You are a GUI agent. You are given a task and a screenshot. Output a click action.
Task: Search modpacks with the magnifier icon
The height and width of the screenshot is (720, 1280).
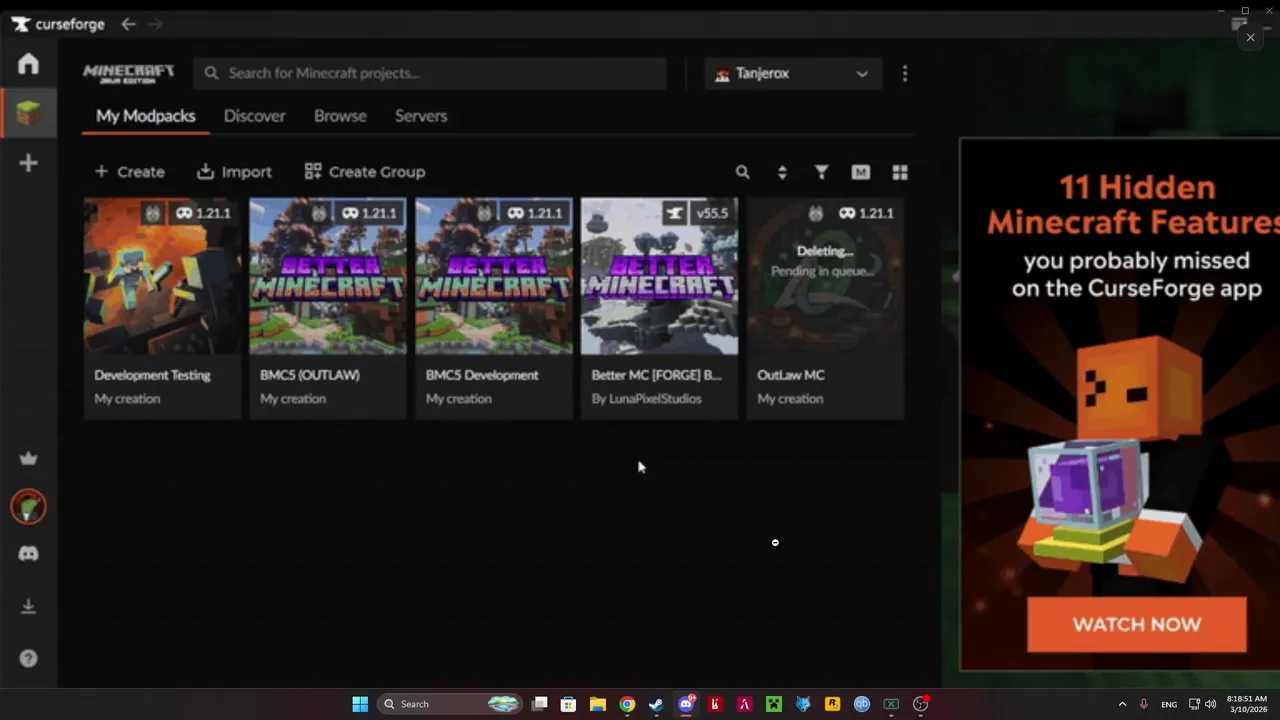tap(742, 172)
